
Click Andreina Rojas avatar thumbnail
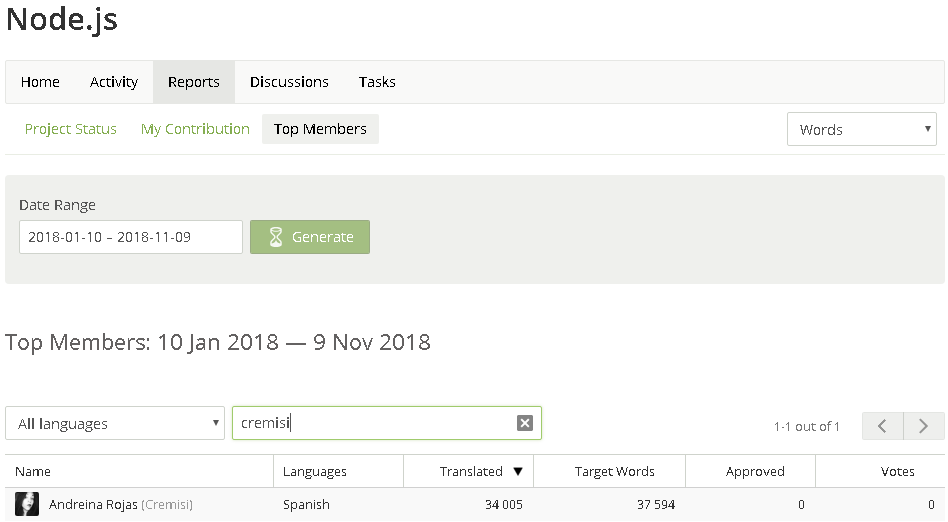[27, 504]
